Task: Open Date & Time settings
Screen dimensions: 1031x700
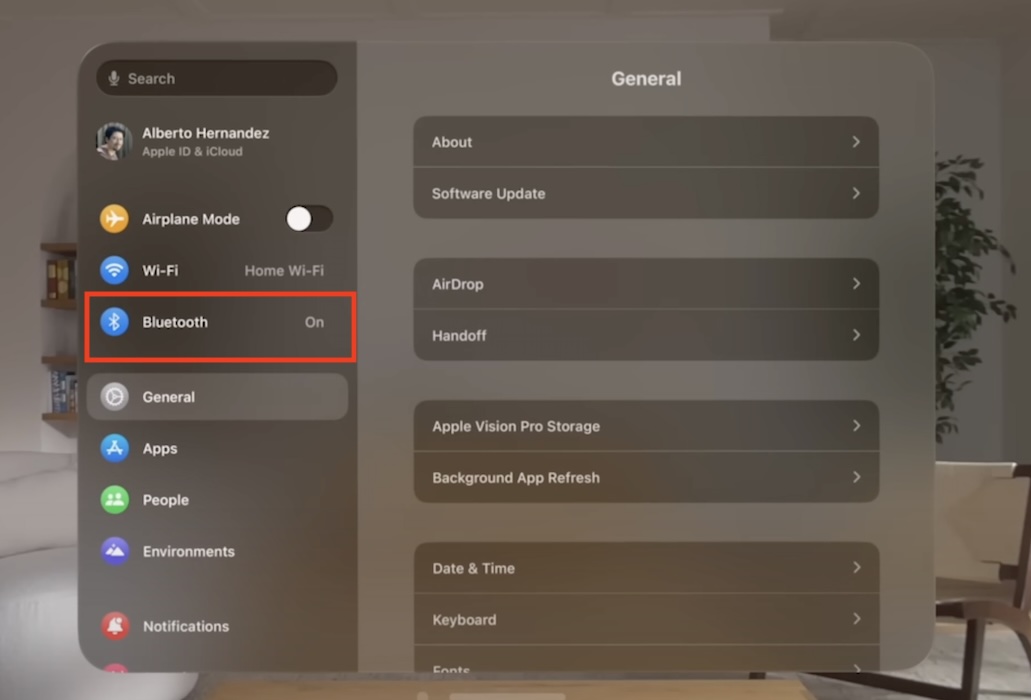Action: pos(646,568)
